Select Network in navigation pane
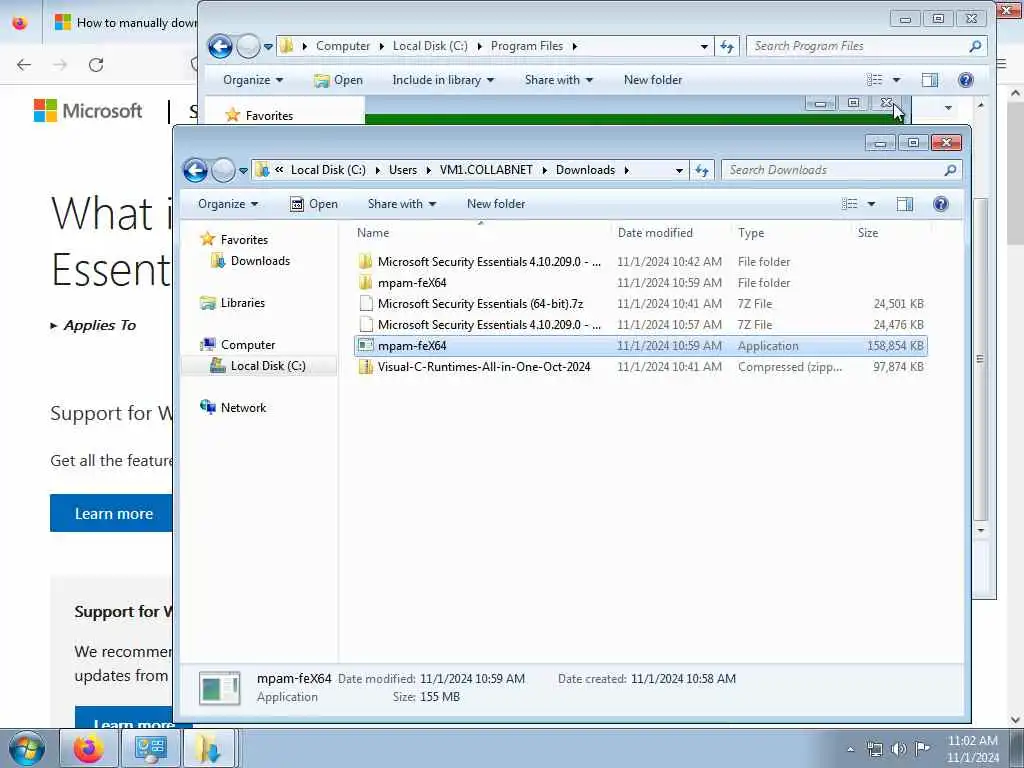Image resolution: width=1024 pixels, height=768 pixels. [243, 408]
